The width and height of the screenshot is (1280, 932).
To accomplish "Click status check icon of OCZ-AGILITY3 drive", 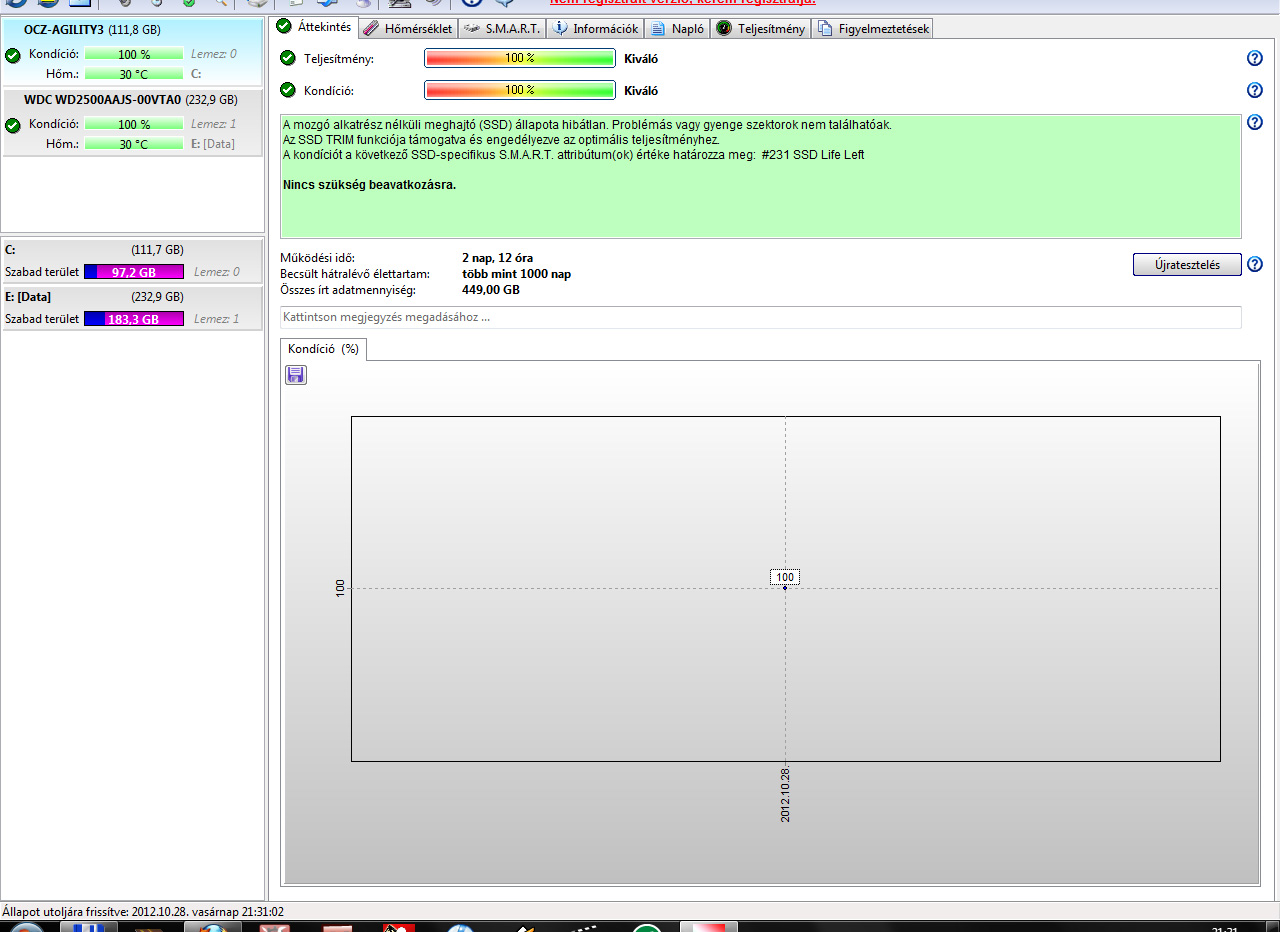I will point(12,55).
